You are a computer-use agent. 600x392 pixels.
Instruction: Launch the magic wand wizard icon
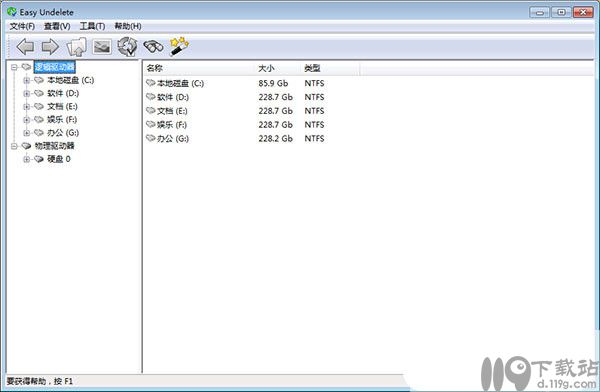point(179,46)
